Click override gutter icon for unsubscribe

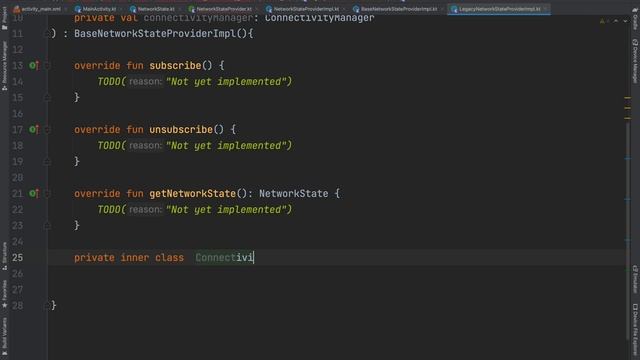[x=34, y=129]
